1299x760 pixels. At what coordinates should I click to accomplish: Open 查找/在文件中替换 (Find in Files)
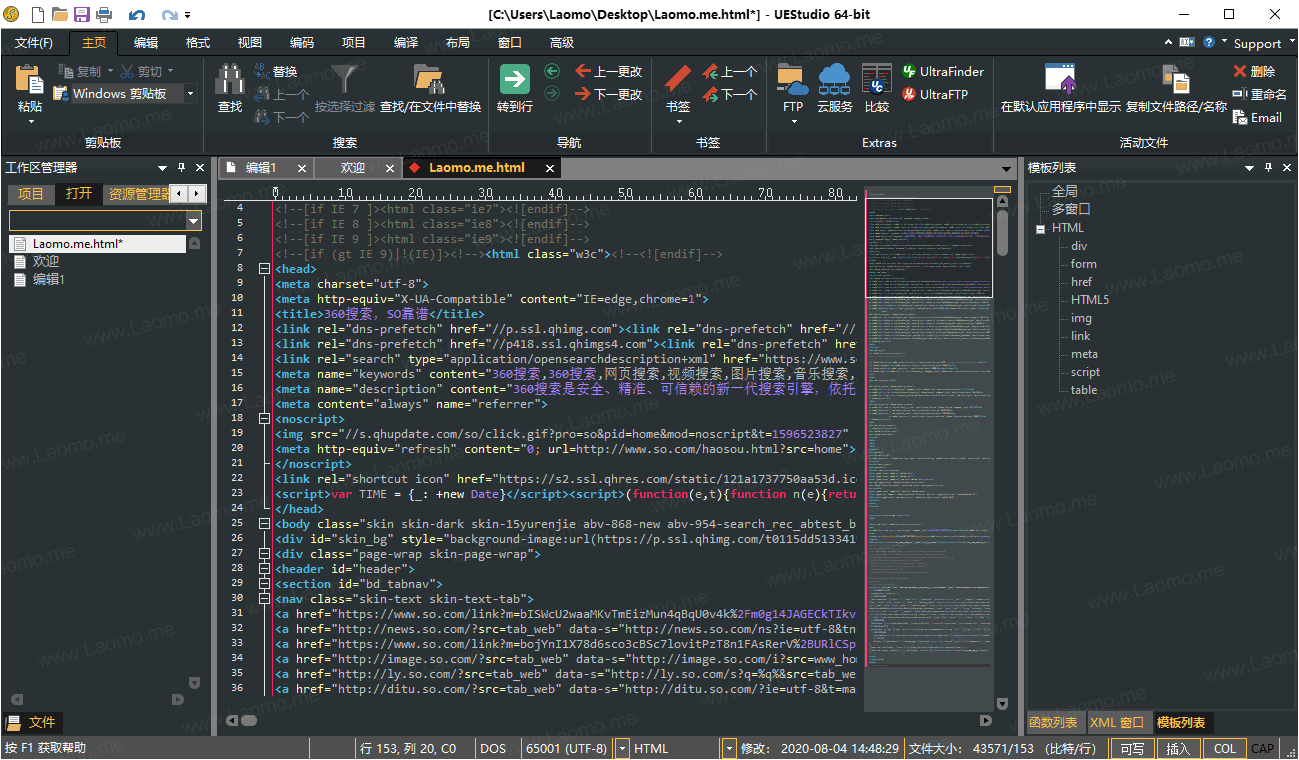[430, 89]
